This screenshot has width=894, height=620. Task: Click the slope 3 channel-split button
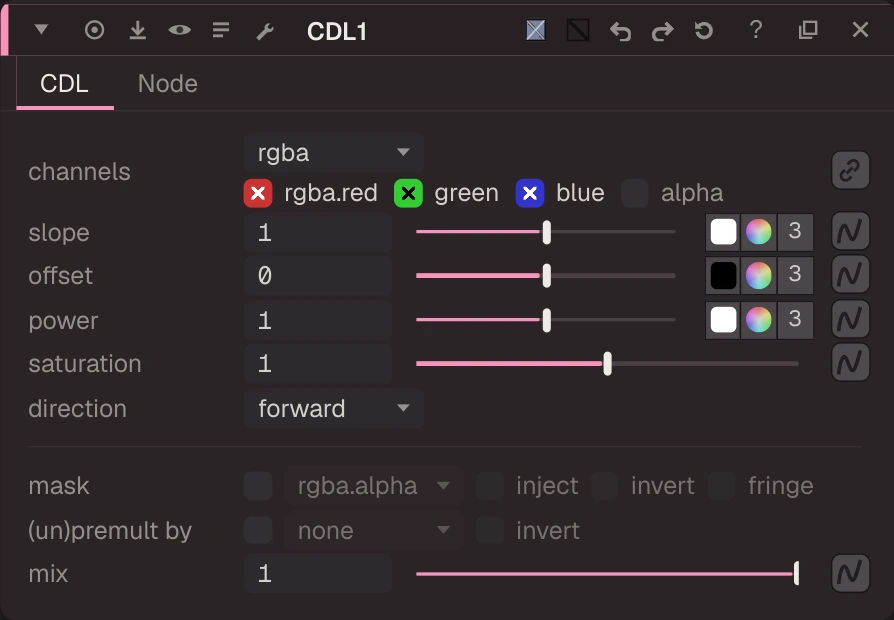(795, 232)
